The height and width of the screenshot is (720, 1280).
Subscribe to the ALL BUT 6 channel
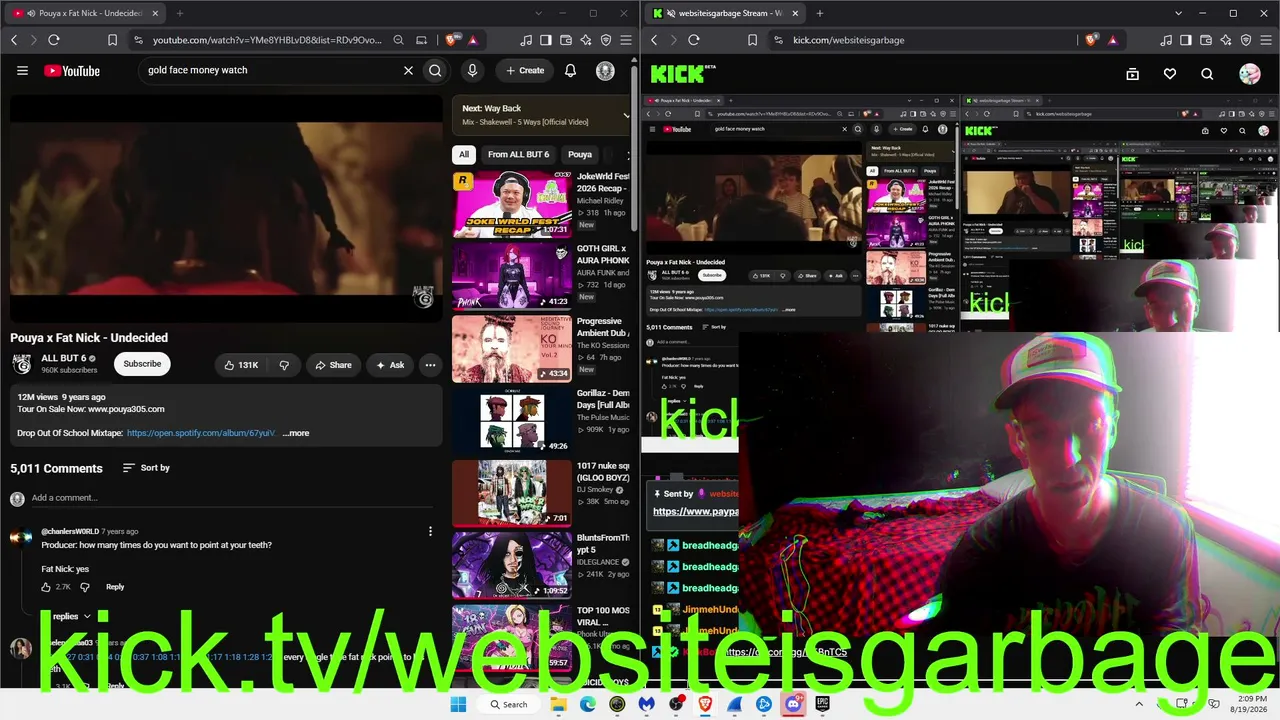coord(142,364)
